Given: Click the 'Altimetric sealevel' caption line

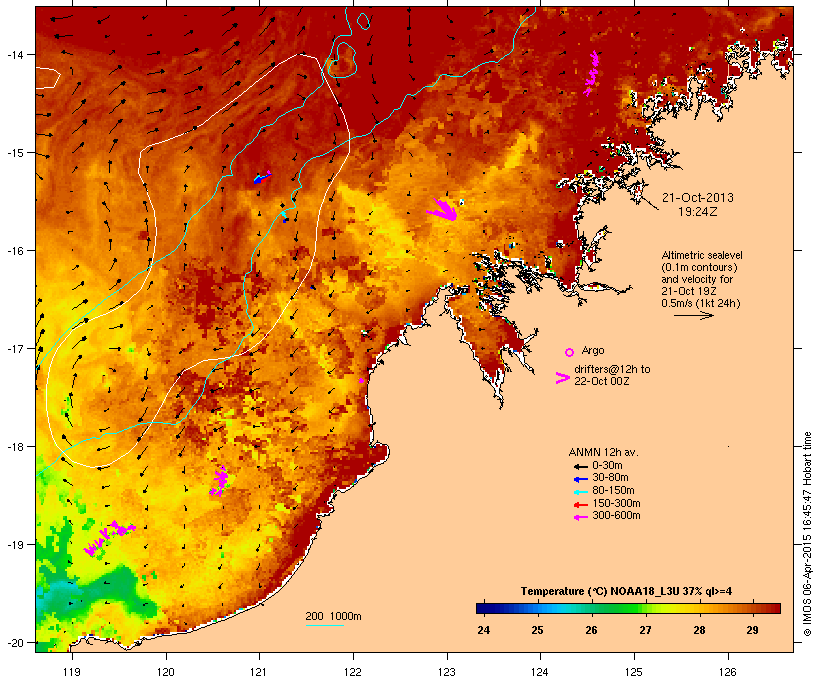Looking at the screenshot, I should point(702,255).
